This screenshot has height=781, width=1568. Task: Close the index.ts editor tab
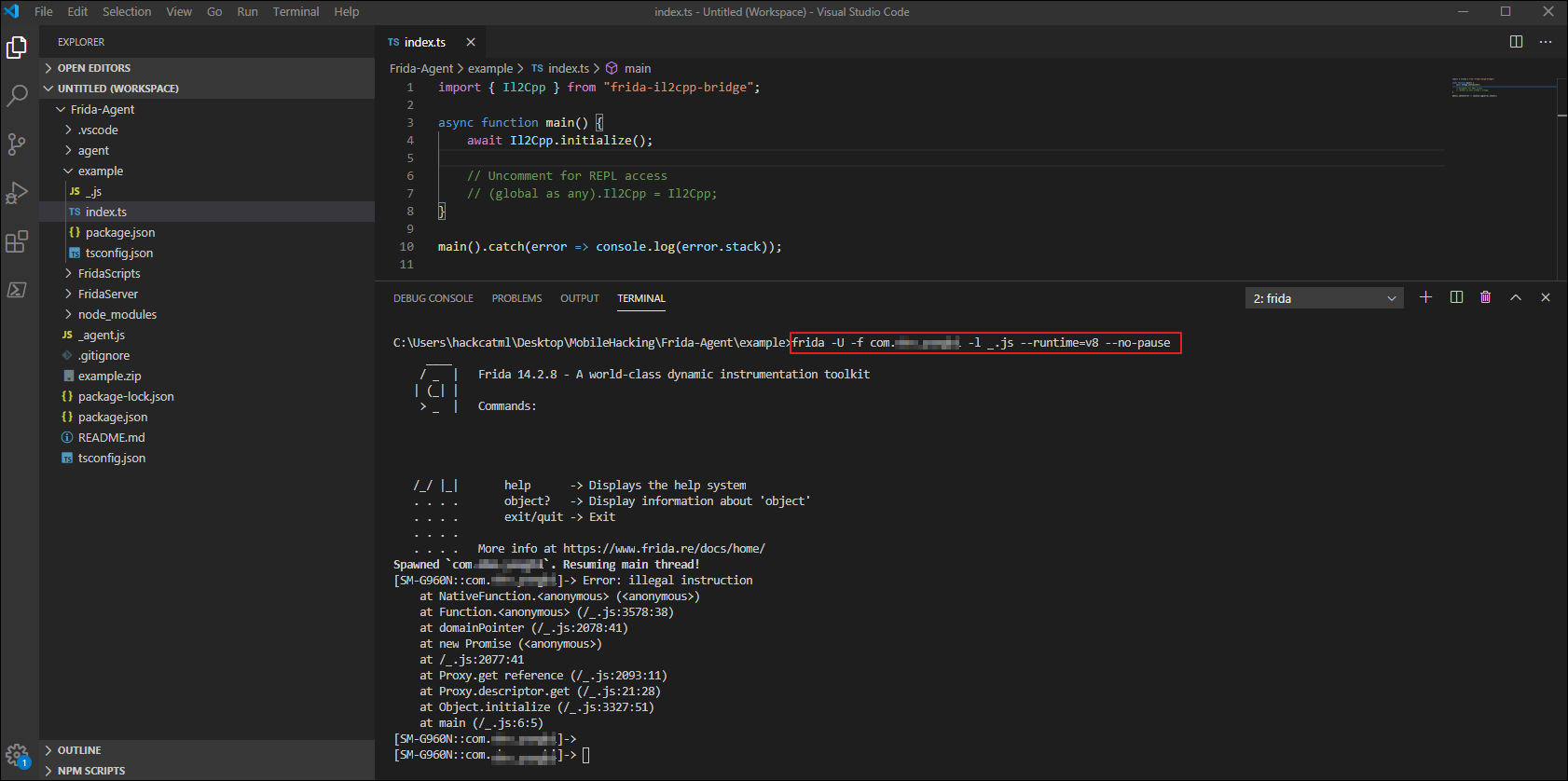[x=471, y=42]
